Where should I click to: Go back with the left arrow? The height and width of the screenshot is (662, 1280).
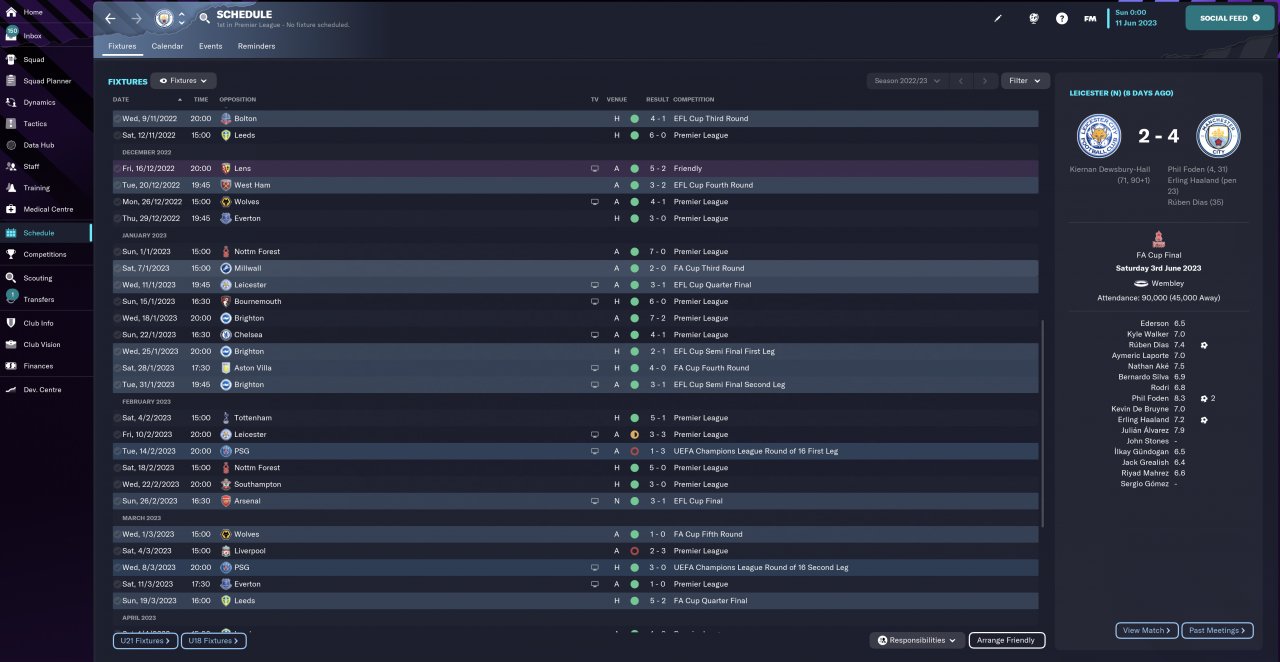[x=111, y=18]
